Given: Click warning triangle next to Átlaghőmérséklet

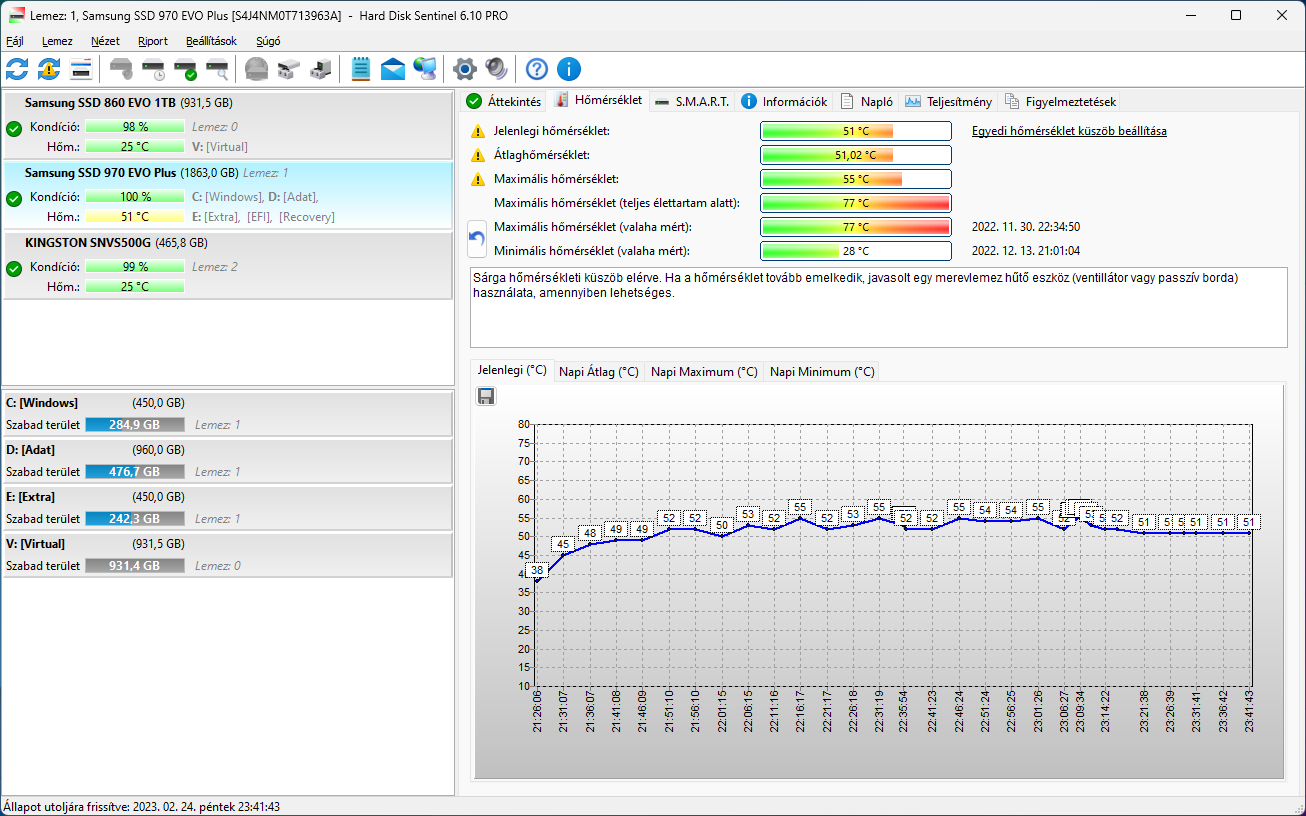Looking at the screenshot, I should pyautogui.click(x=478, y=155).
